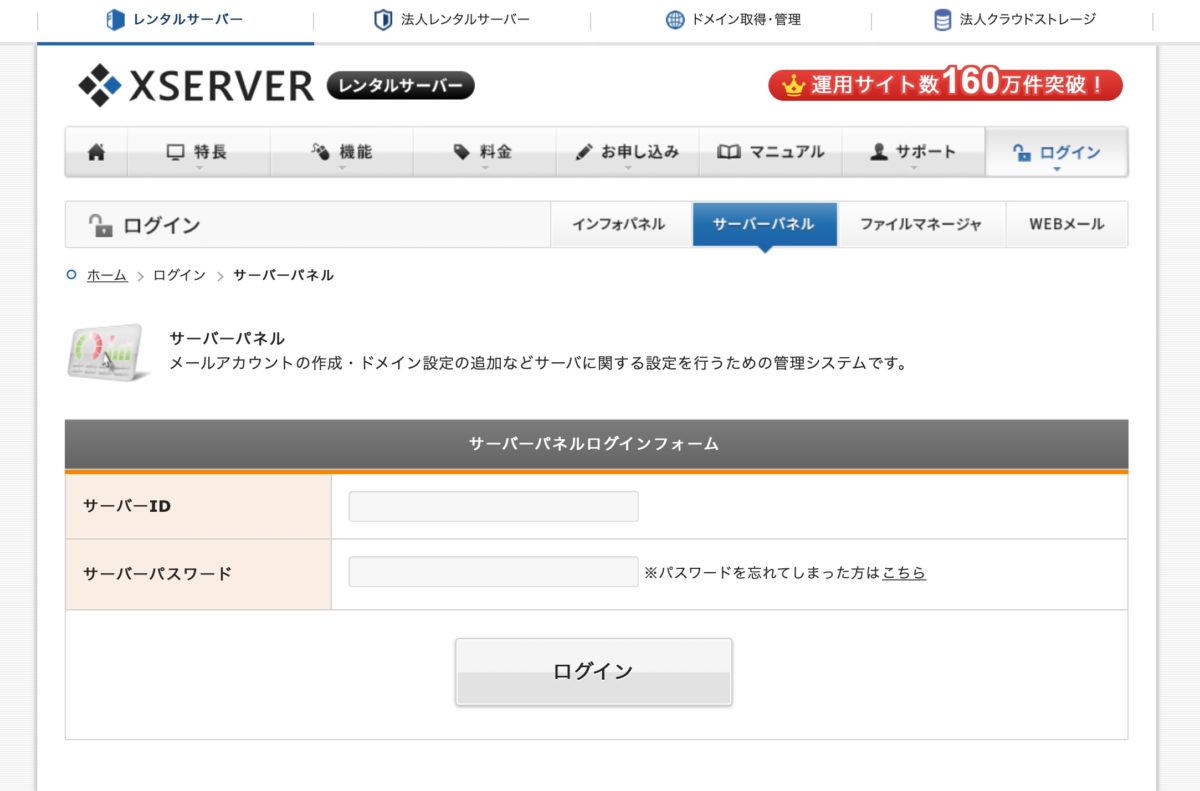Open the こちら password reset link
This screenshot has width=1200, height=791.
904,573
